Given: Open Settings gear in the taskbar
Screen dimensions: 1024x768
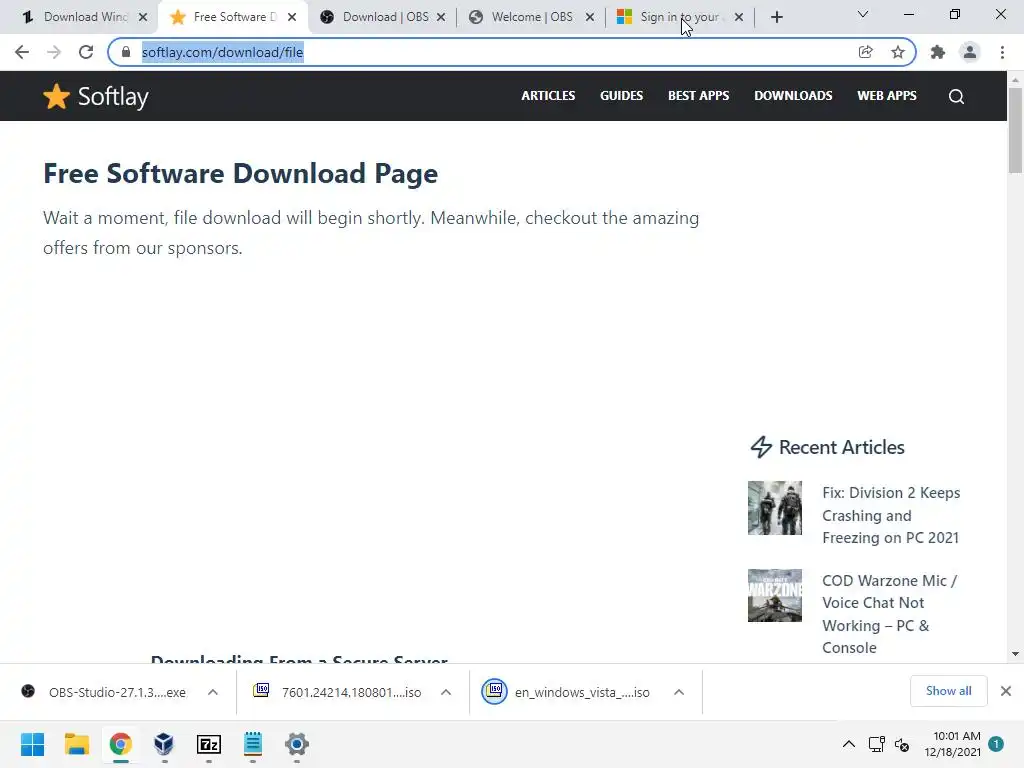Looking at the screenshot, I should pyautogui.click(x=296, y=744).
